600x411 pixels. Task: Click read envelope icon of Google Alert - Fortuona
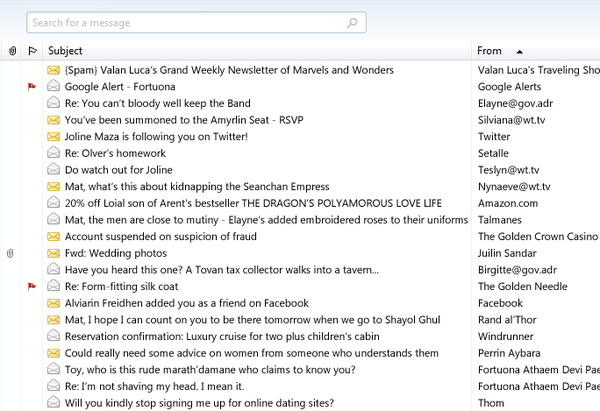pyautogui.click(x=54, y=86)
